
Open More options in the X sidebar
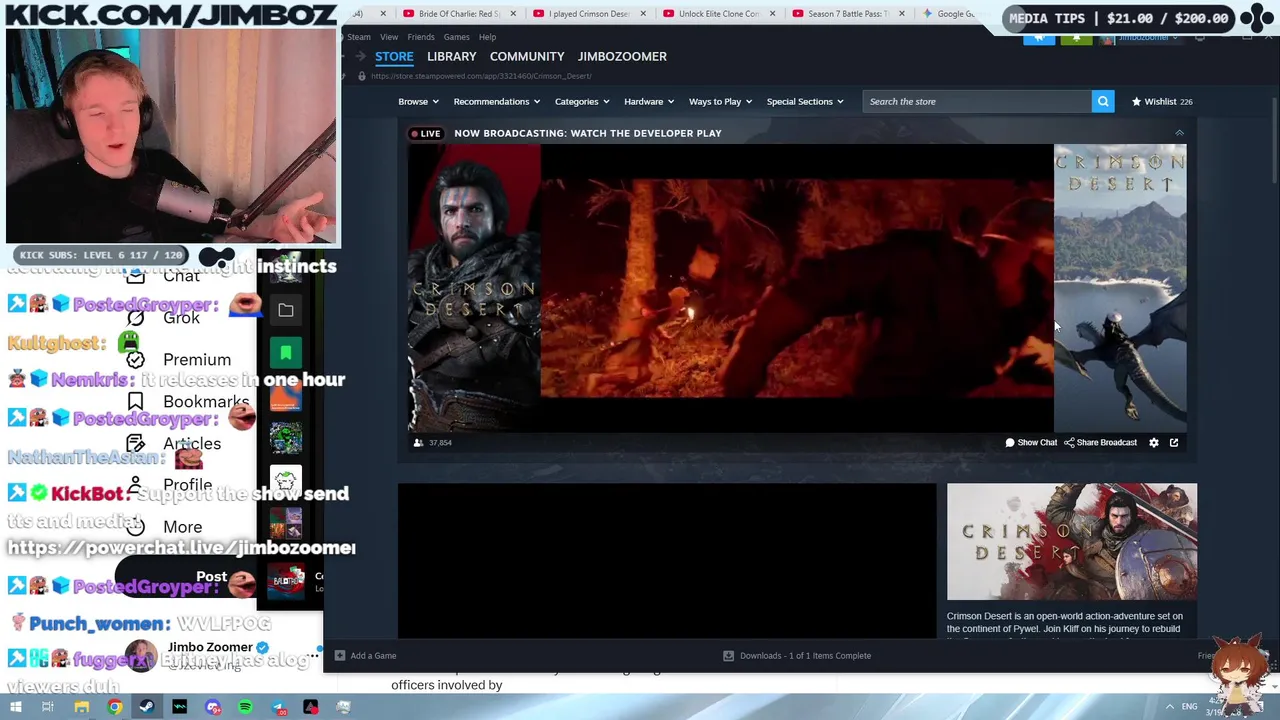[x=164, y=527]
